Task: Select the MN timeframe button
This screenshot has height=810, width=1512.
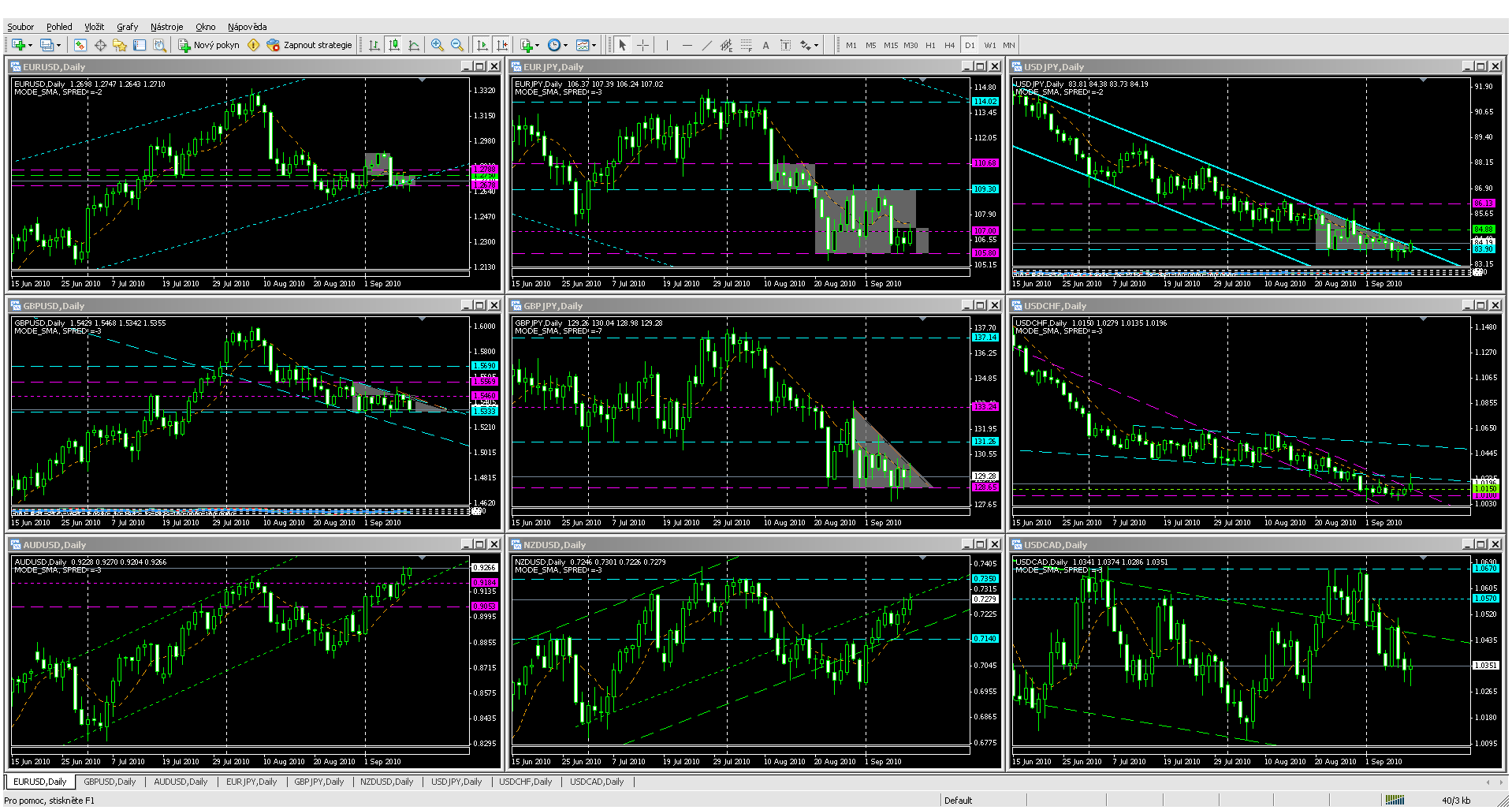Action: (1009, 45)
